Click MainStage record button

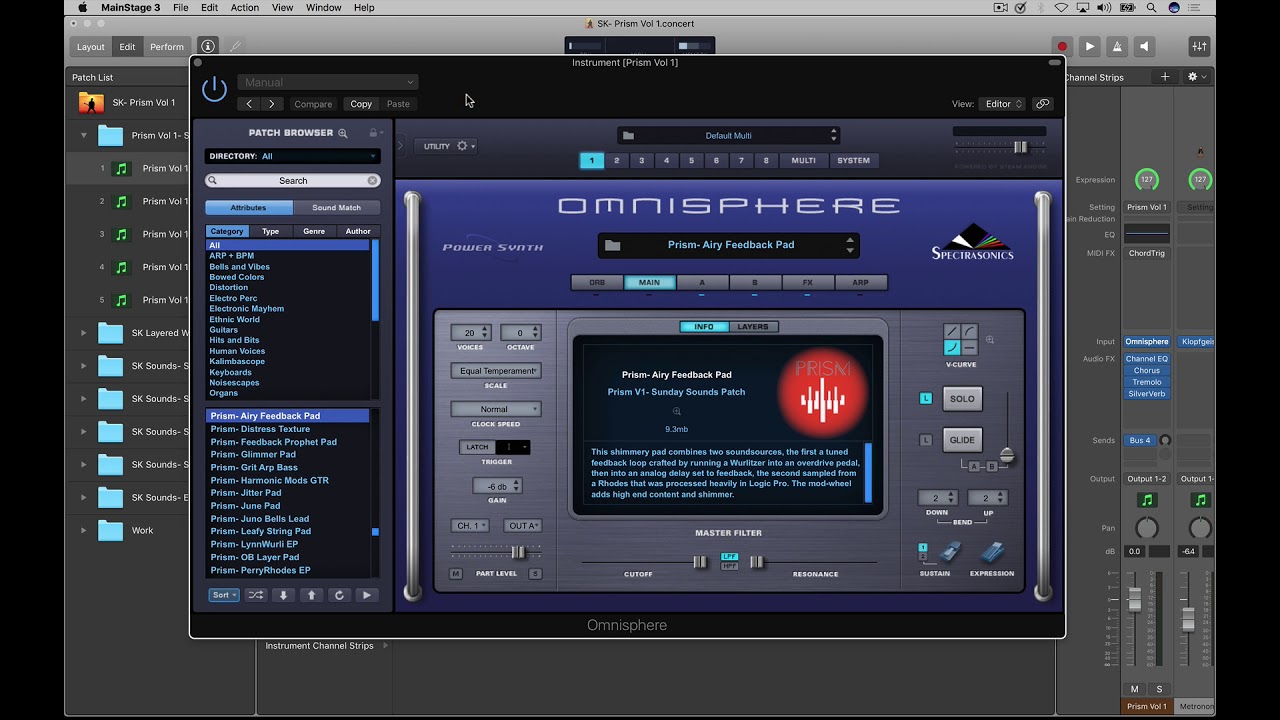click(1062, 46)
